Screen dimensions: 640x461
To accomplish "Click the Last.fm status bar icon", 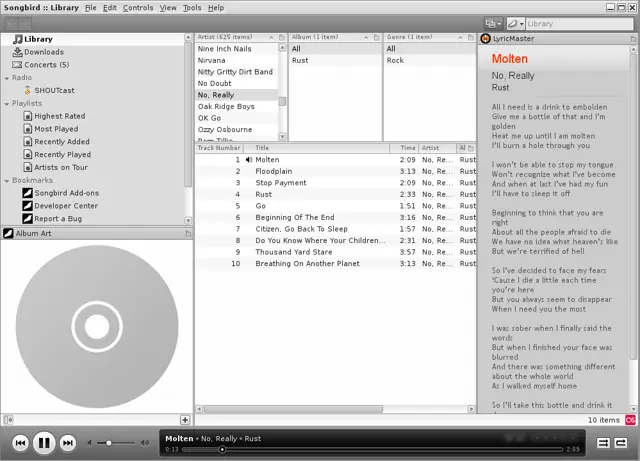I will coord(631,420).
